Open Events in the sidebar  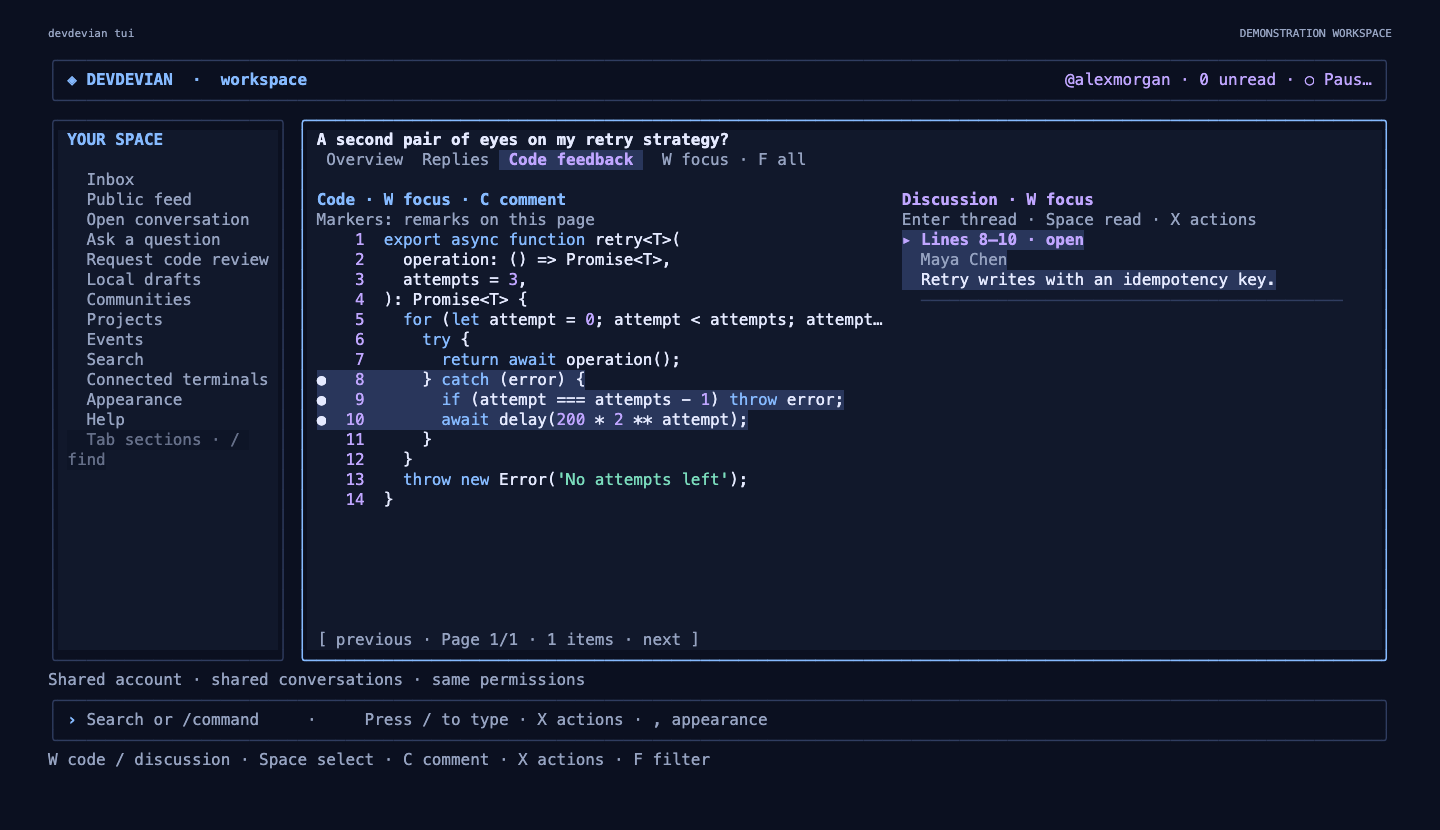click(x=115, y=340)
